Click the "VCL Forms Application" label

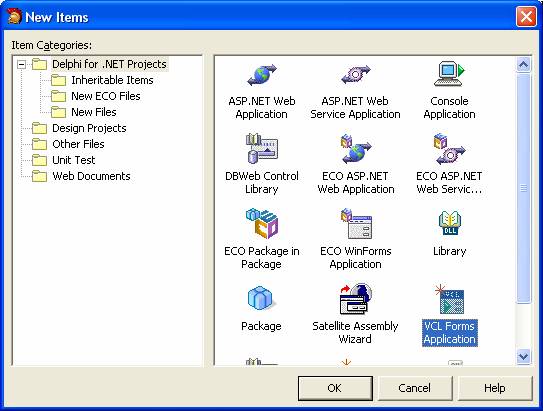pyautogui.click(x=449, y=333)
